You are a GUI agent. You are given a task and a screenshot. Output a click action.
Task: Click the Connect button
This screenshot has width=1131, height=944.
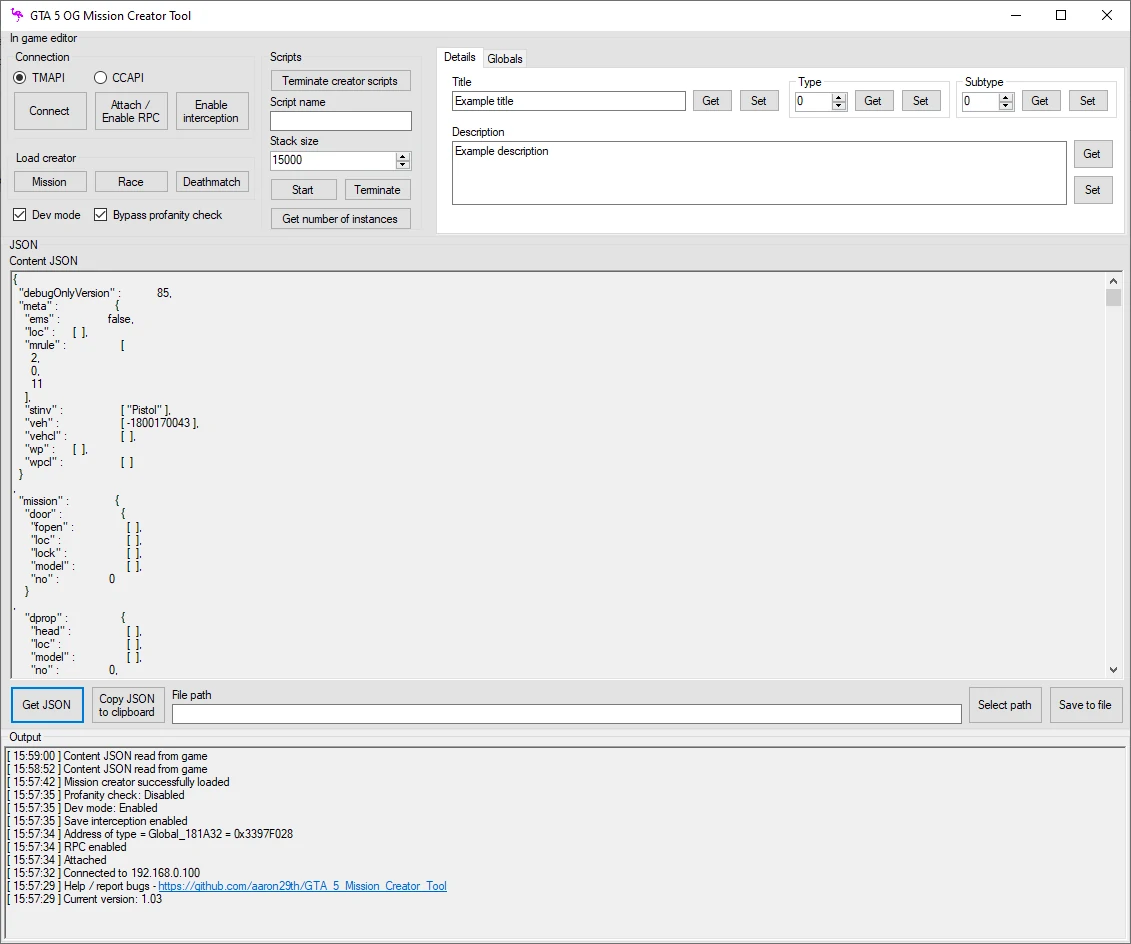click(50, 111)
